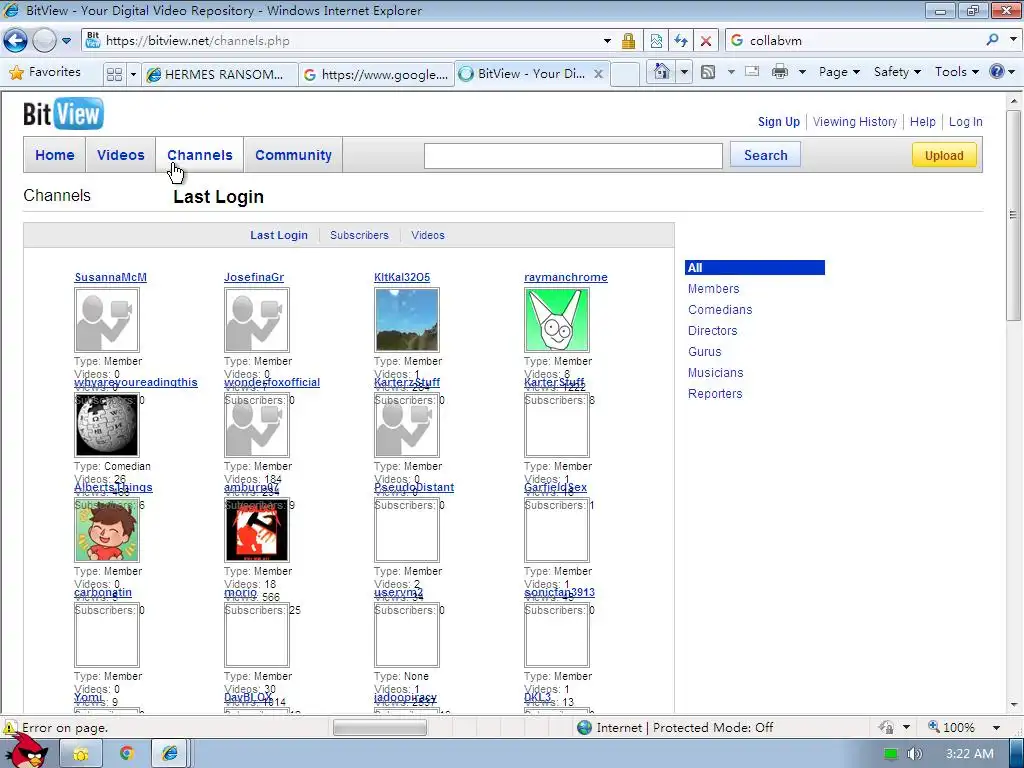Open the Viewing History link
This screenshot has height=768, width=1024.
coord(855,121)
